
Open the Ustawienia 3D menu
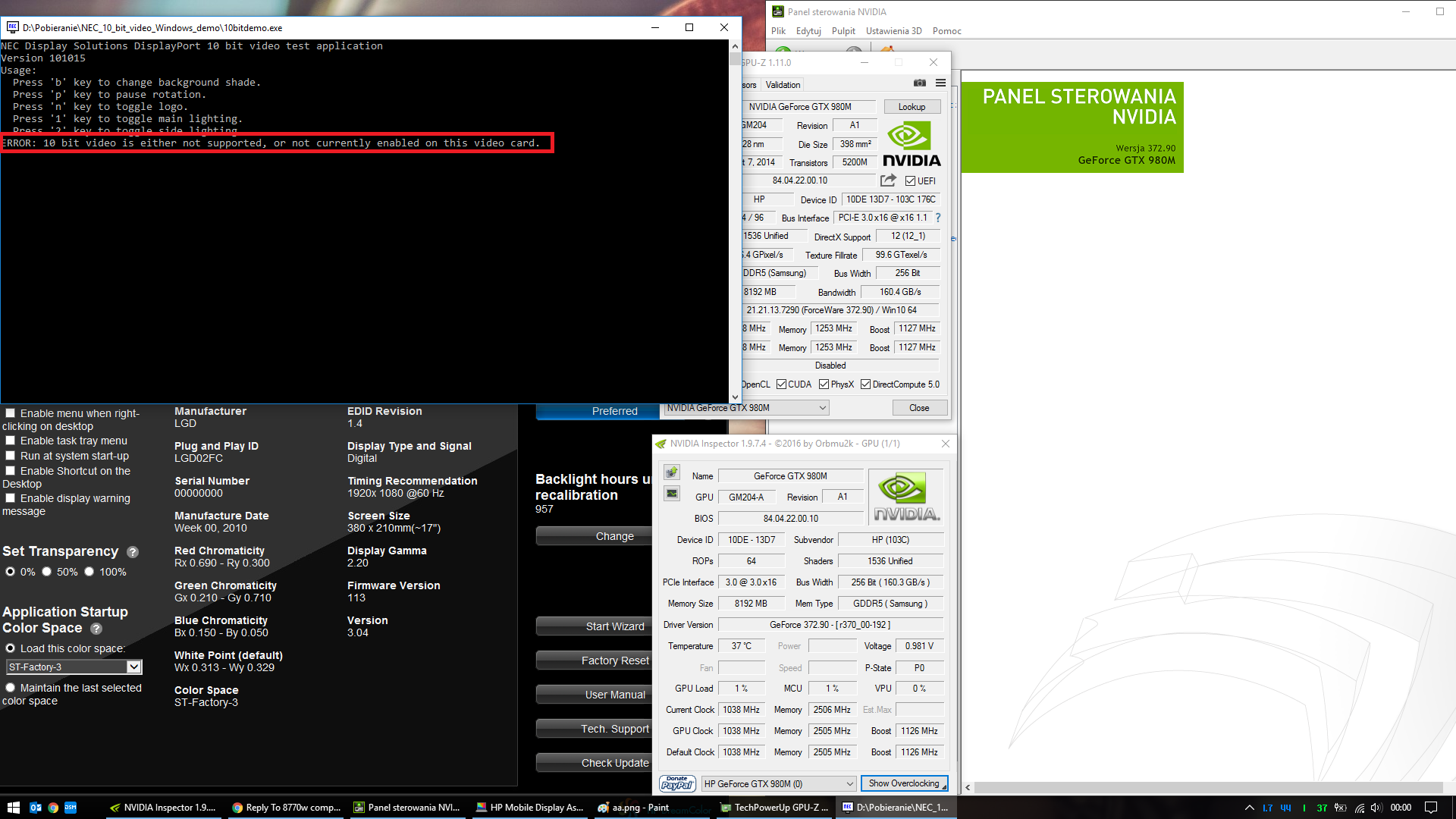(x=894, y=31)
